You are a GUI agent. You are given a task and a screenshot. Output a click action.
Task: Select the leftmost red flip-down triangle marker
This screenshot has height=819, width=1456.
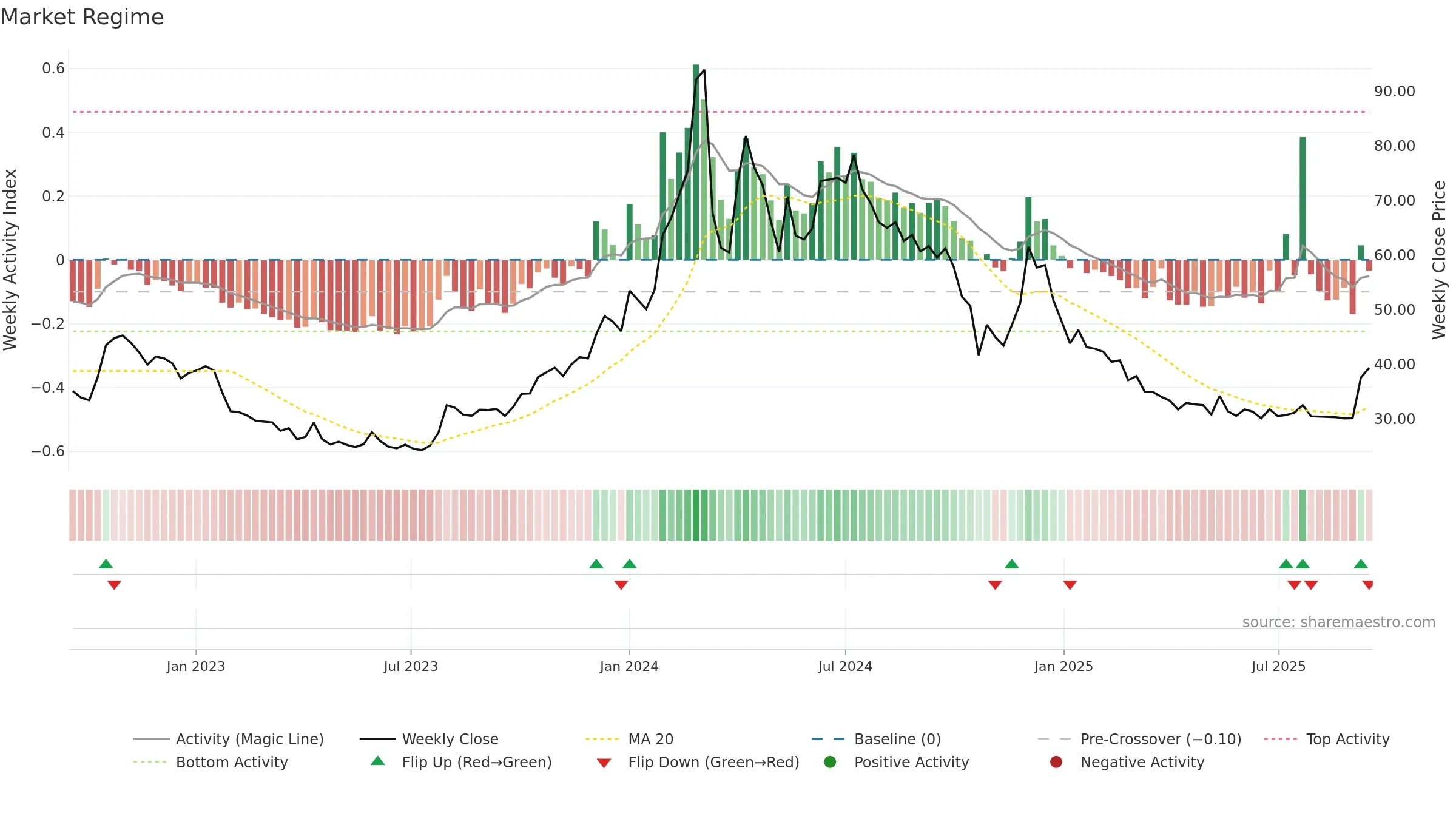pyautogui.click(x=114, y=585)
